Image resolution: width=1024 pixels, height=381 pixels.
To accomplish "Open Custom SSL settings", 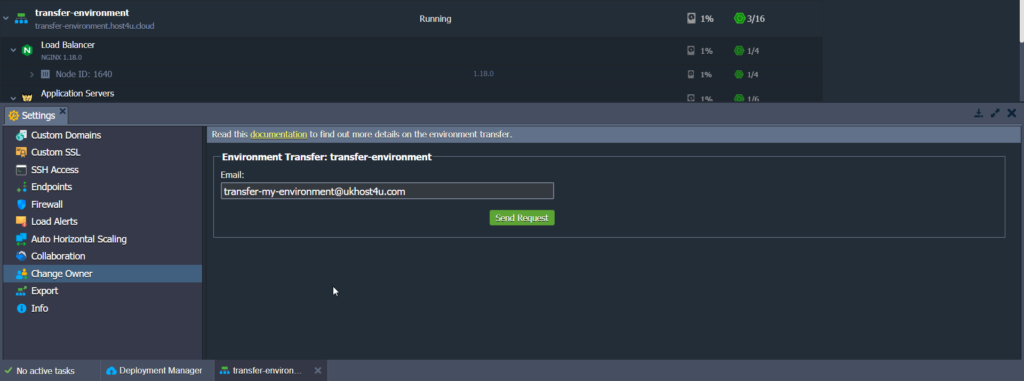I will click(x=103, y=152).
